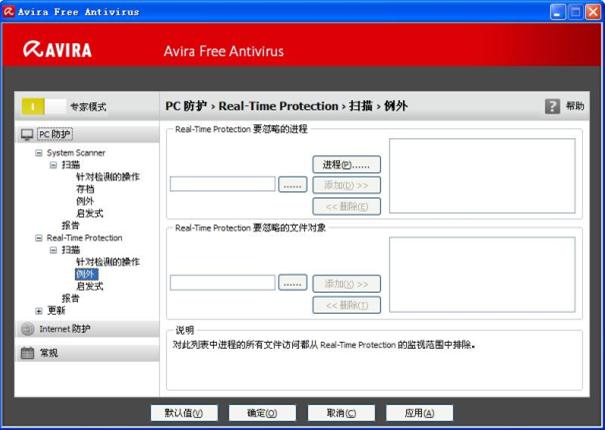Open the PC 防护 section
Viewport: 605px width, 430px height.
coord(55,134)
